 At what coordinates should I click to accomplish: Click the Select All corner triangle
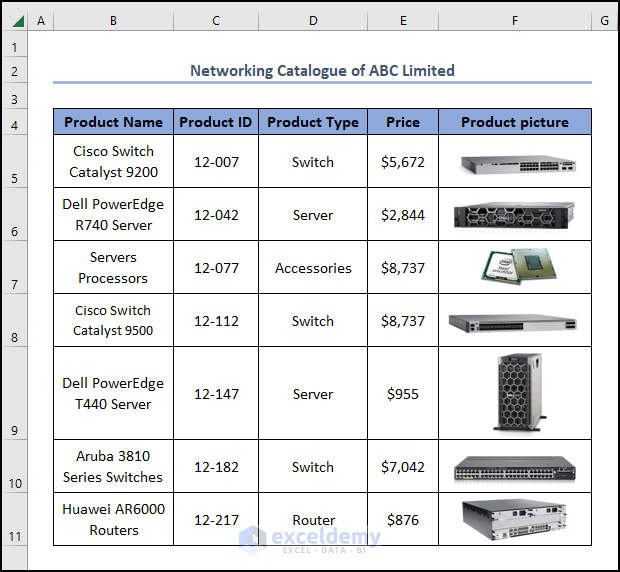18,21
